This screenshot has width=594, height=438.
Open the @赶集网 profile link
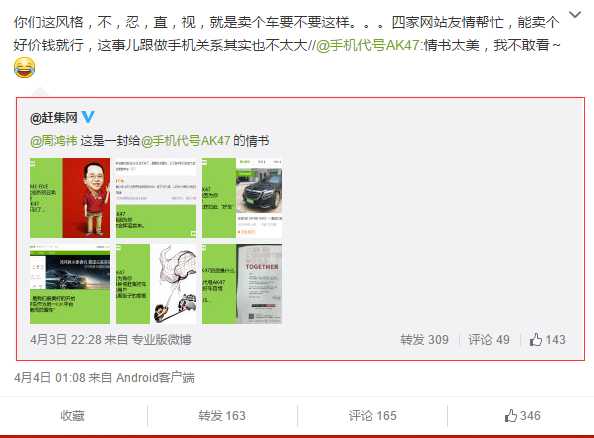point(54,118)
